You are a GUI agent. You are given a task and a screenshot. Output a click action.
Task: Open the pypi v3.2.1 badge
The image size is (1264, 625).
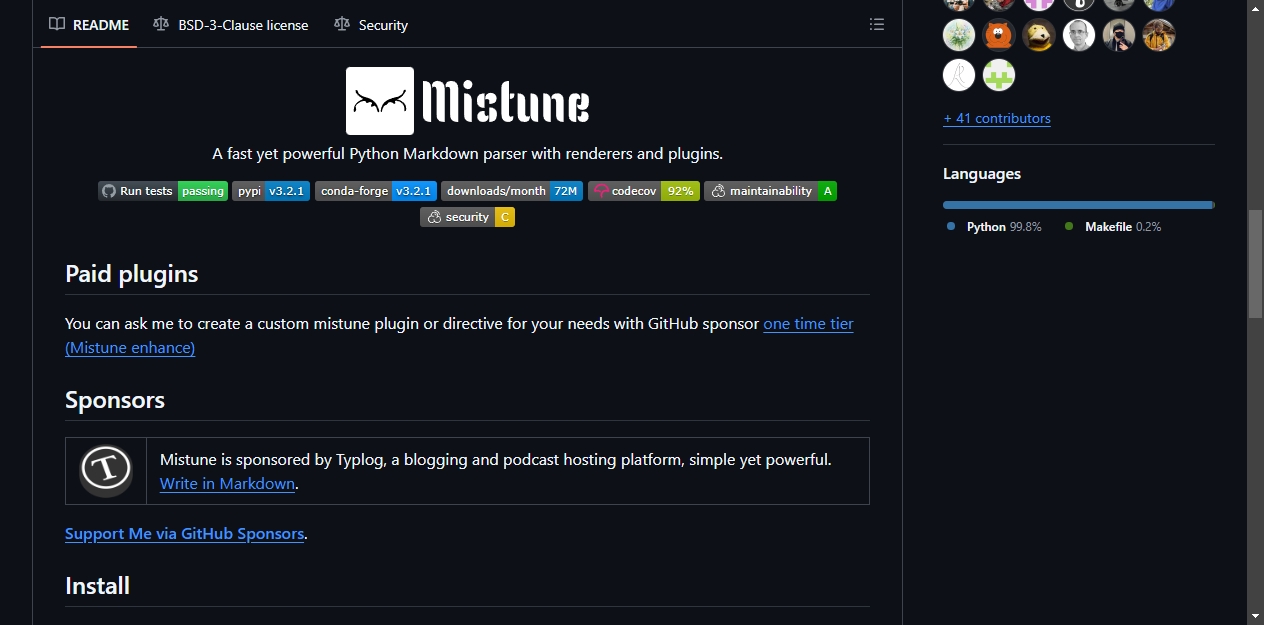[x=271, y=191]
